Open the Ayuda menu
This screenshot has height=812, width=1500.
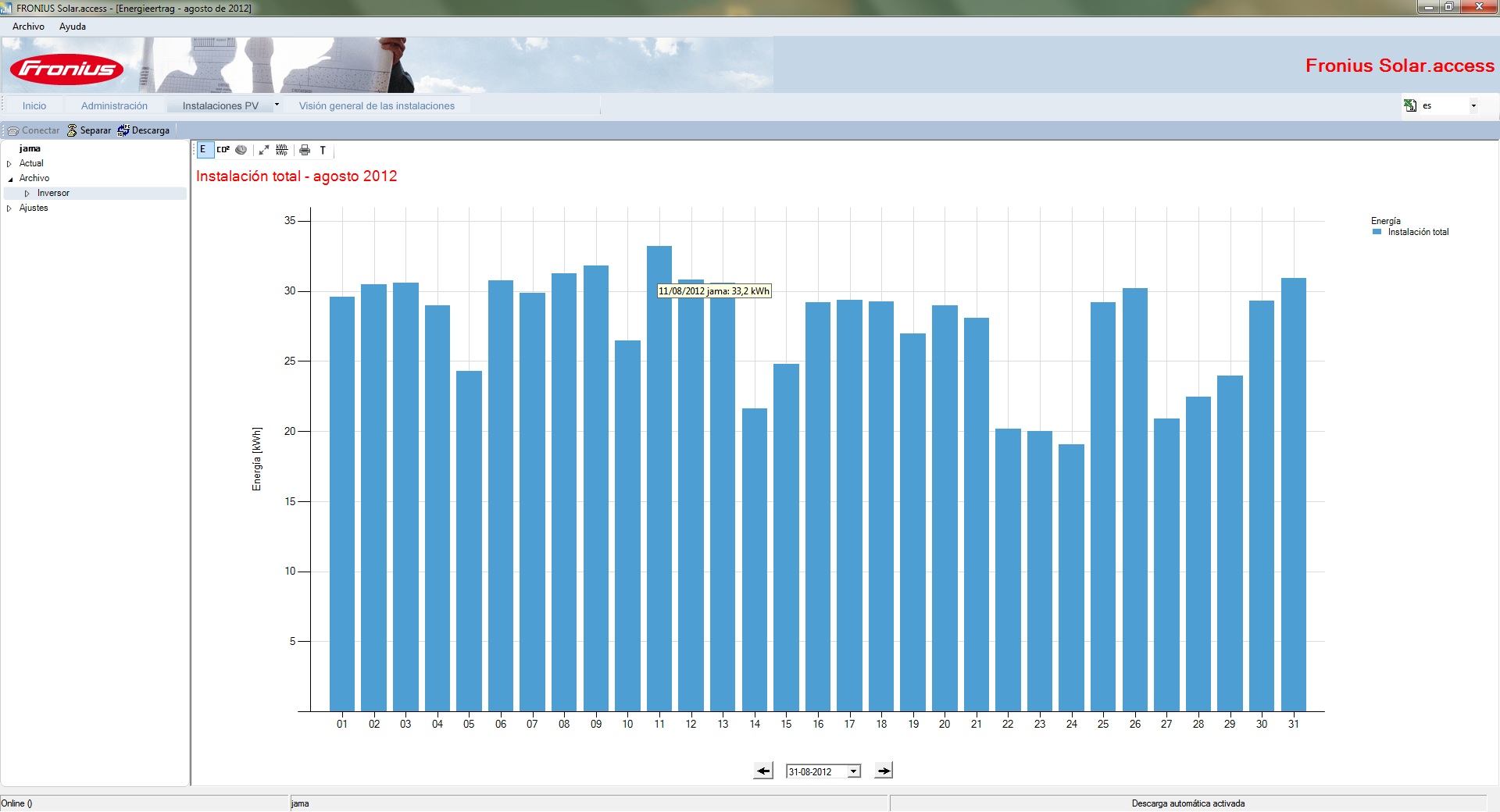[73, 27]
